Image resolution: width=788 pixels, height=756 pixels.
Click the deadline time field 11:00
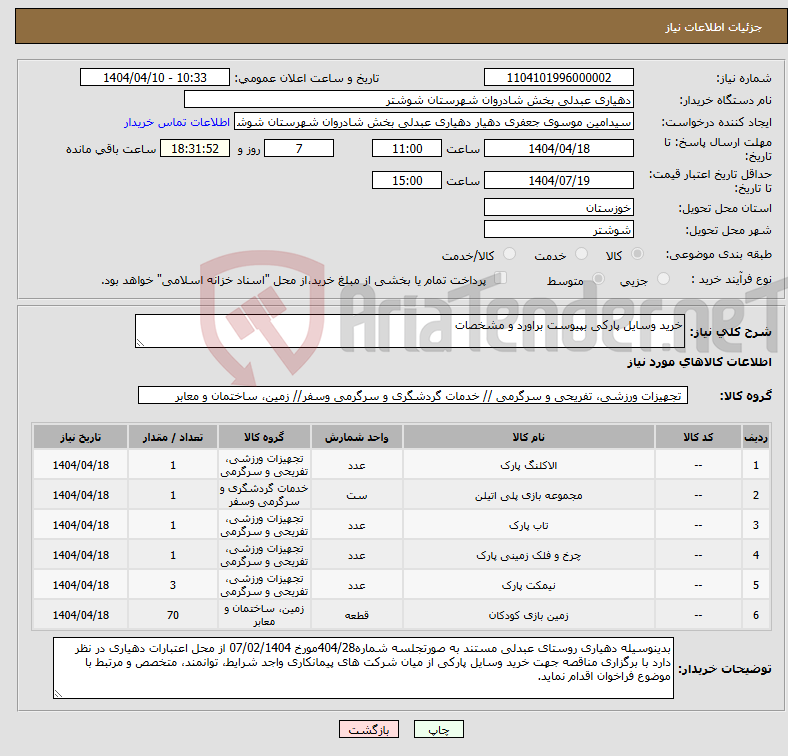(x=407, y=148)
